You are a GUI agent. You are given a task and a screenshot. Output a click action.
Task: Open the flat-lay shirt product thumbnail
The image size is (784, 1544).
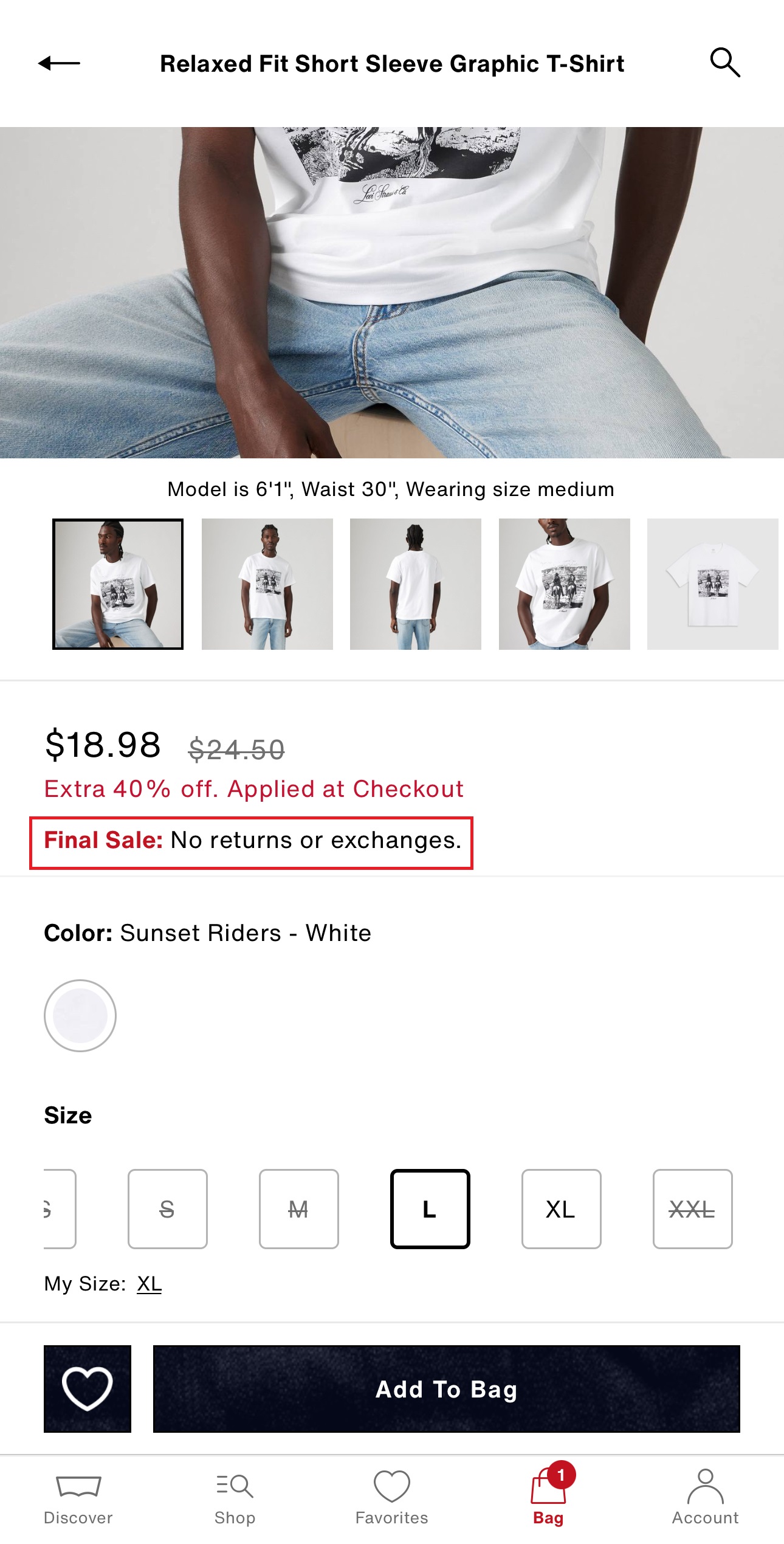(712, 584)
